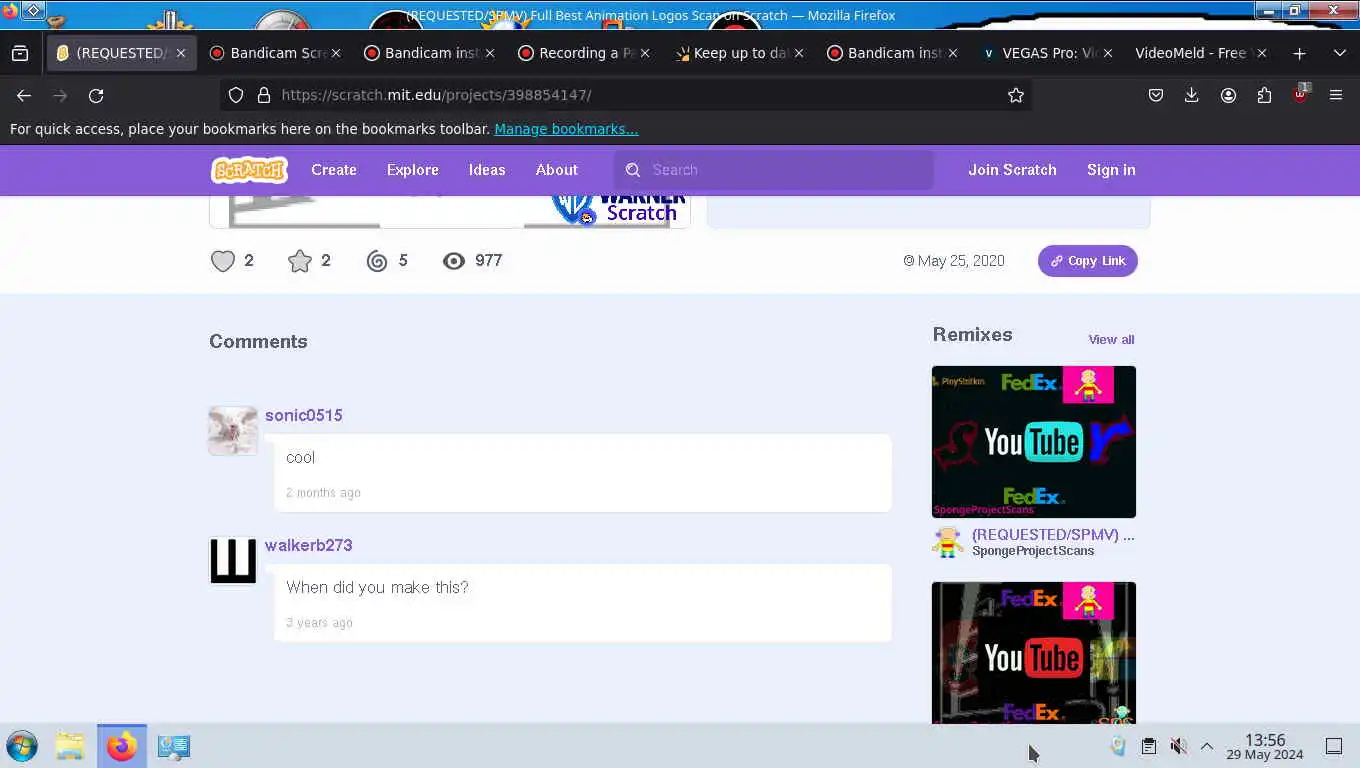Viewport: 1360px width, 768px height.
Task: Click the Copy Link button
Action: click(x=1088, y=261)
